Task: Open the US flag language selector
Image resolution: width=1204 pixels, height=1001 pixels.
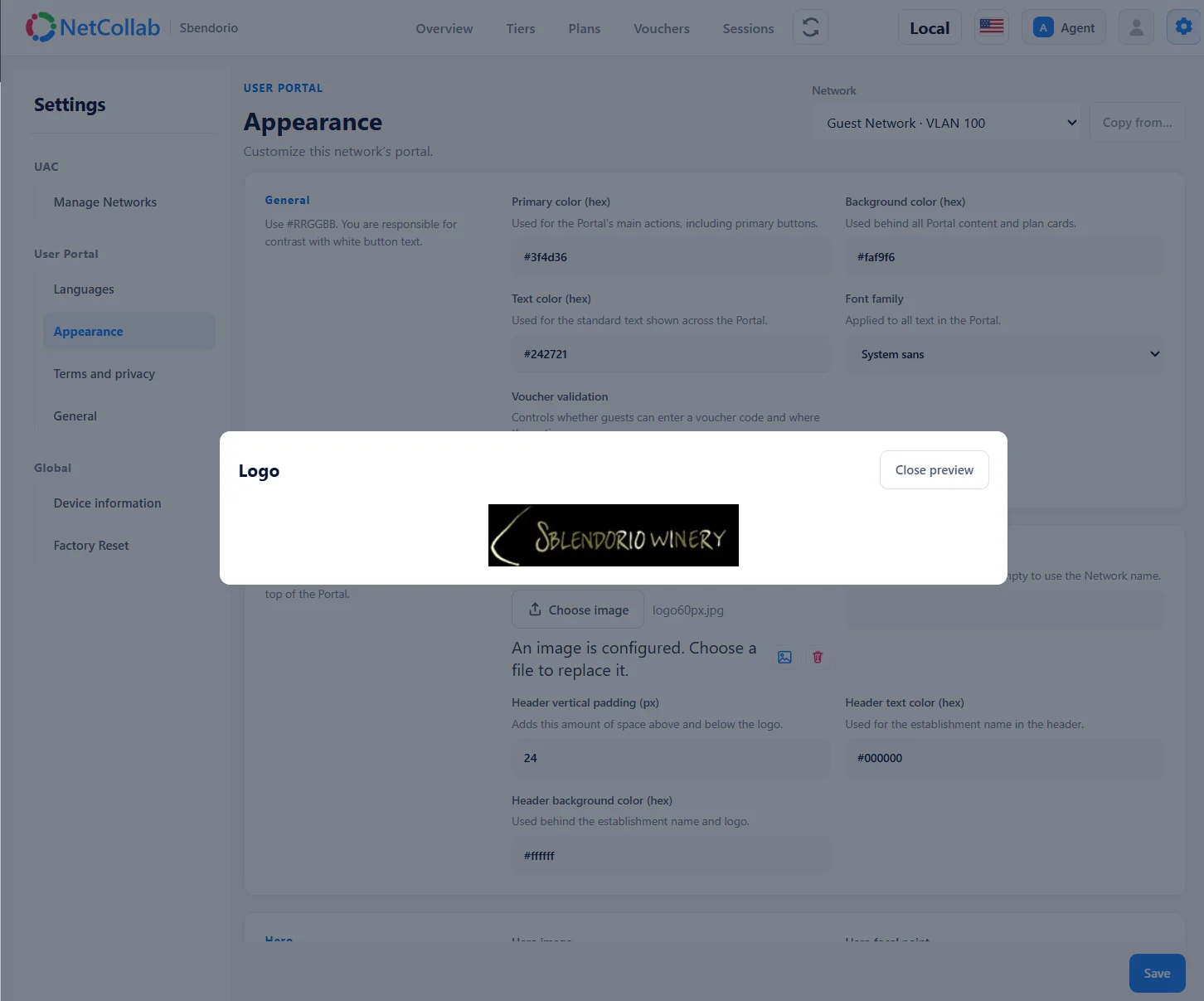Action: [991, 27]
